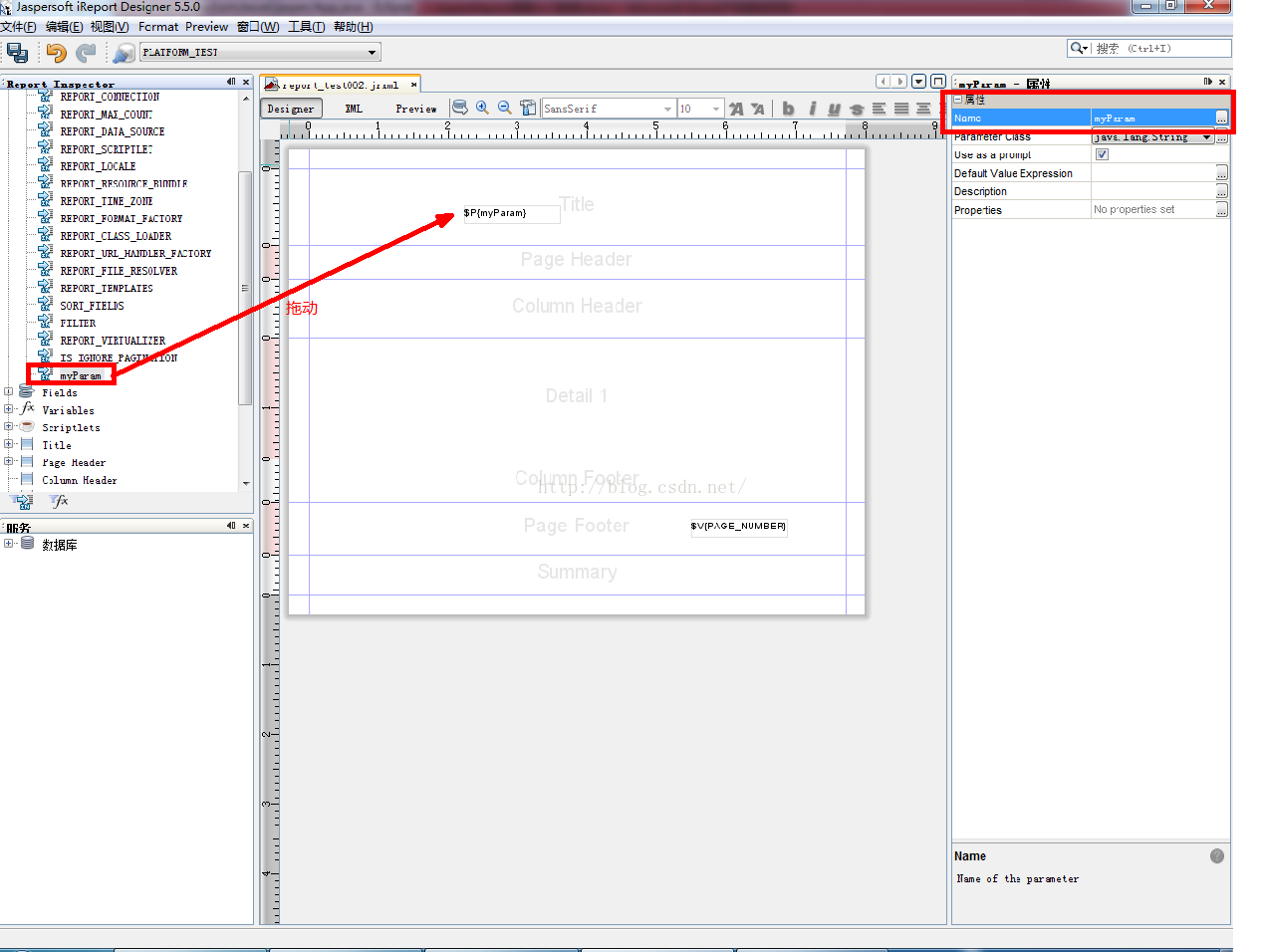Expand the 数据库 node
The image size is (1267, 952).
pos(9,544)
